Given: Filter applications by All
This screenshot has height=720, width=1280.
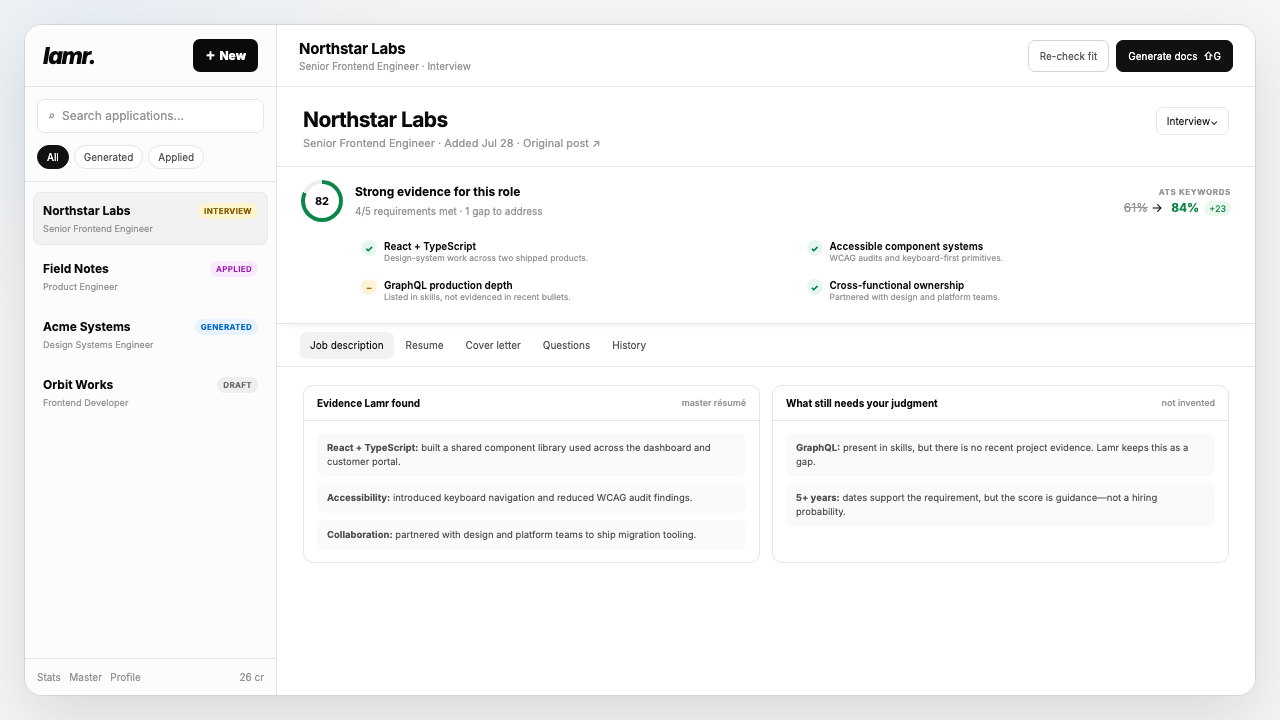Looking at the screenshot, I should 53,157.
